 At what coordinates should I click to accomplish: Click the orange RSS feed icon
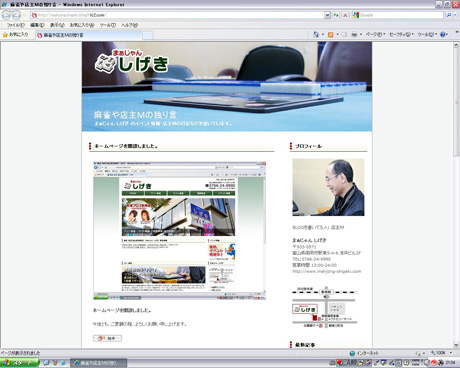click(x=331, y=34)
